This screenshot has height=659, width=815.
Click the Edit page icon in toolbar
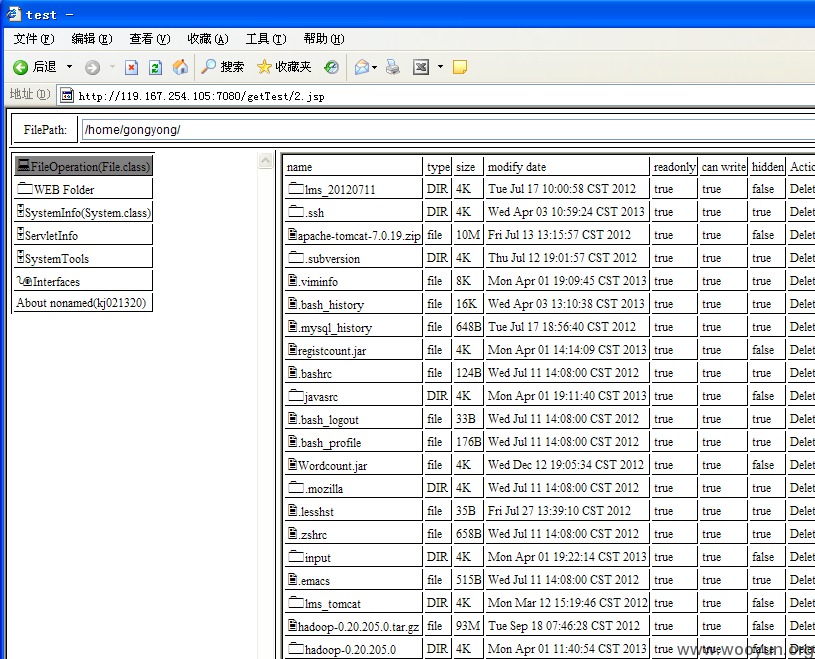420,67
